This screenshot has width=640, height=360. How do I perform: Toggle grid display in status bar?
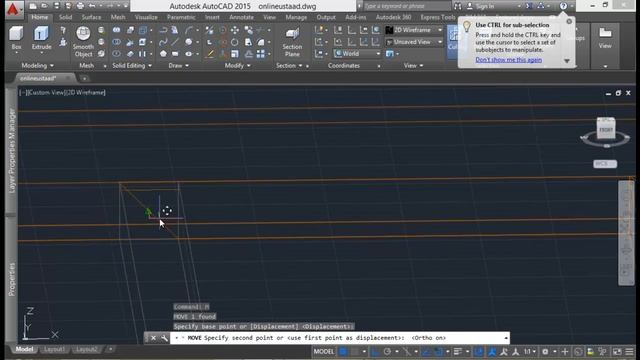coord(343,351)
